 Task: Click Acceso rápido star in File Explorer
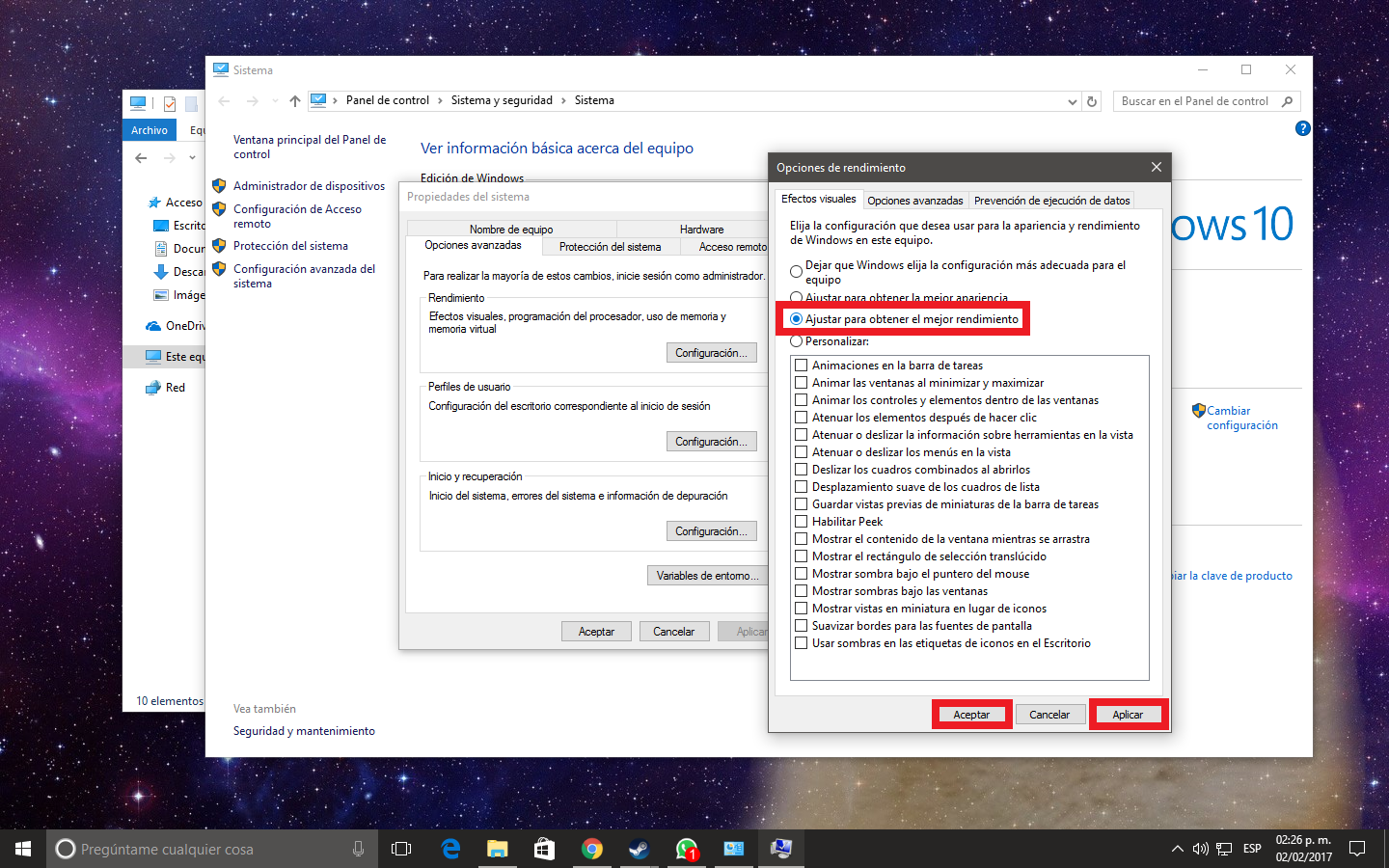tap(153, 203)
